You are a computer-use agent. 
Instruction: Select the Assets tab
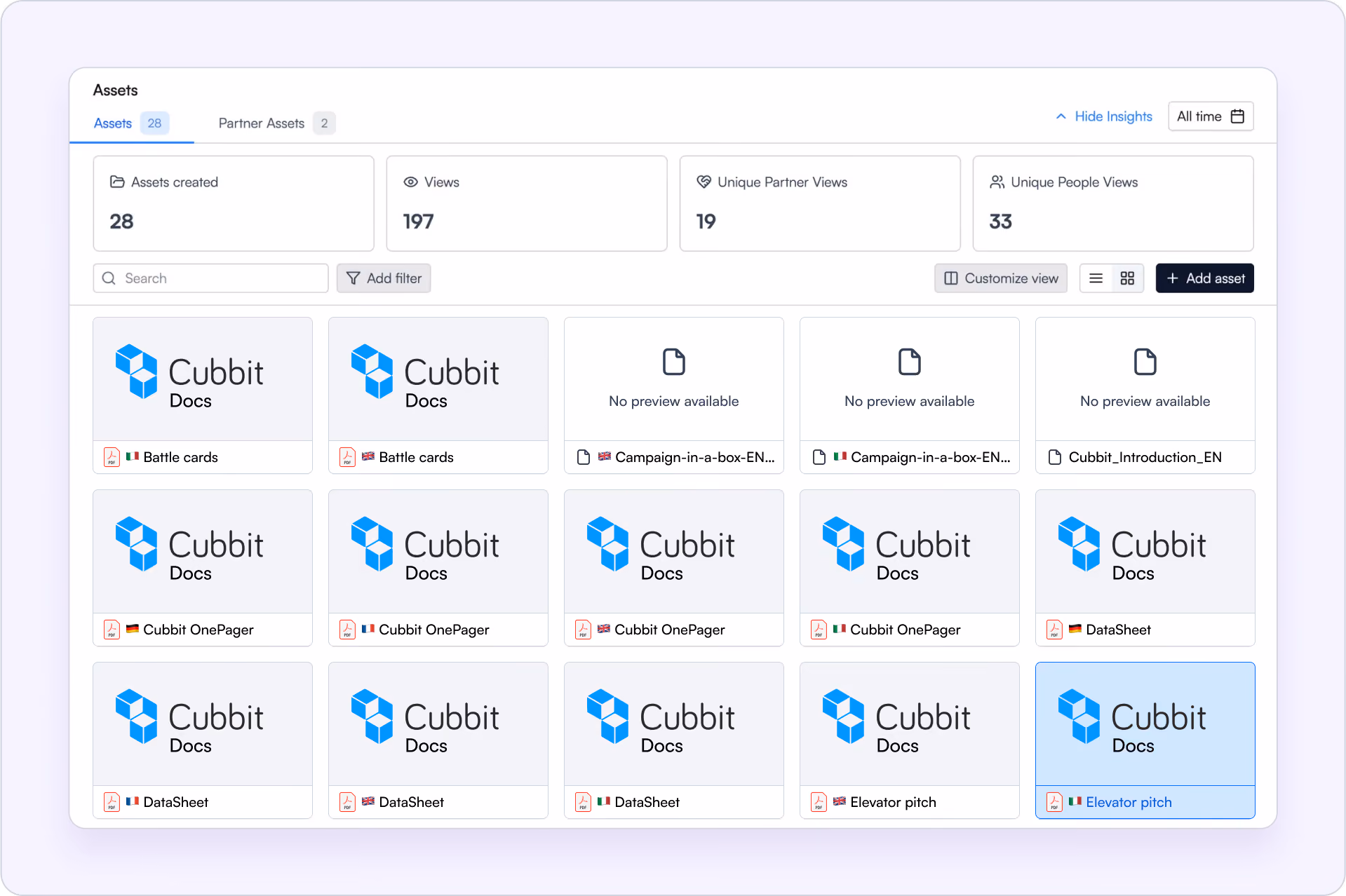point(131,123)
